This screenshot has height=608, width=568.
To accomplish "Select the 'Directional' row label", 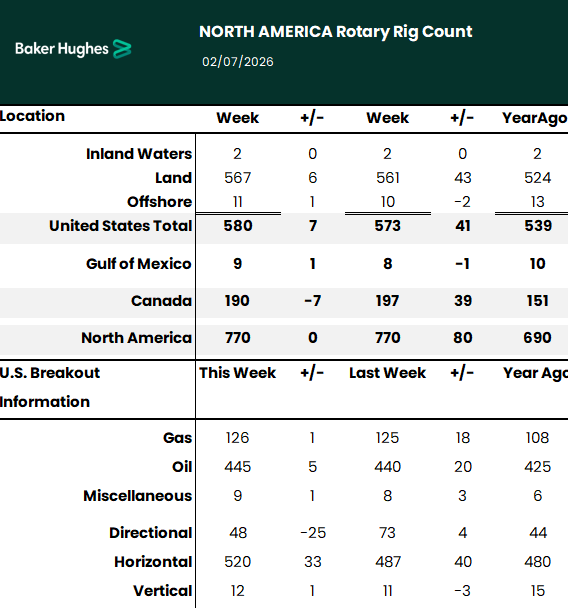I will coord(150,533).
